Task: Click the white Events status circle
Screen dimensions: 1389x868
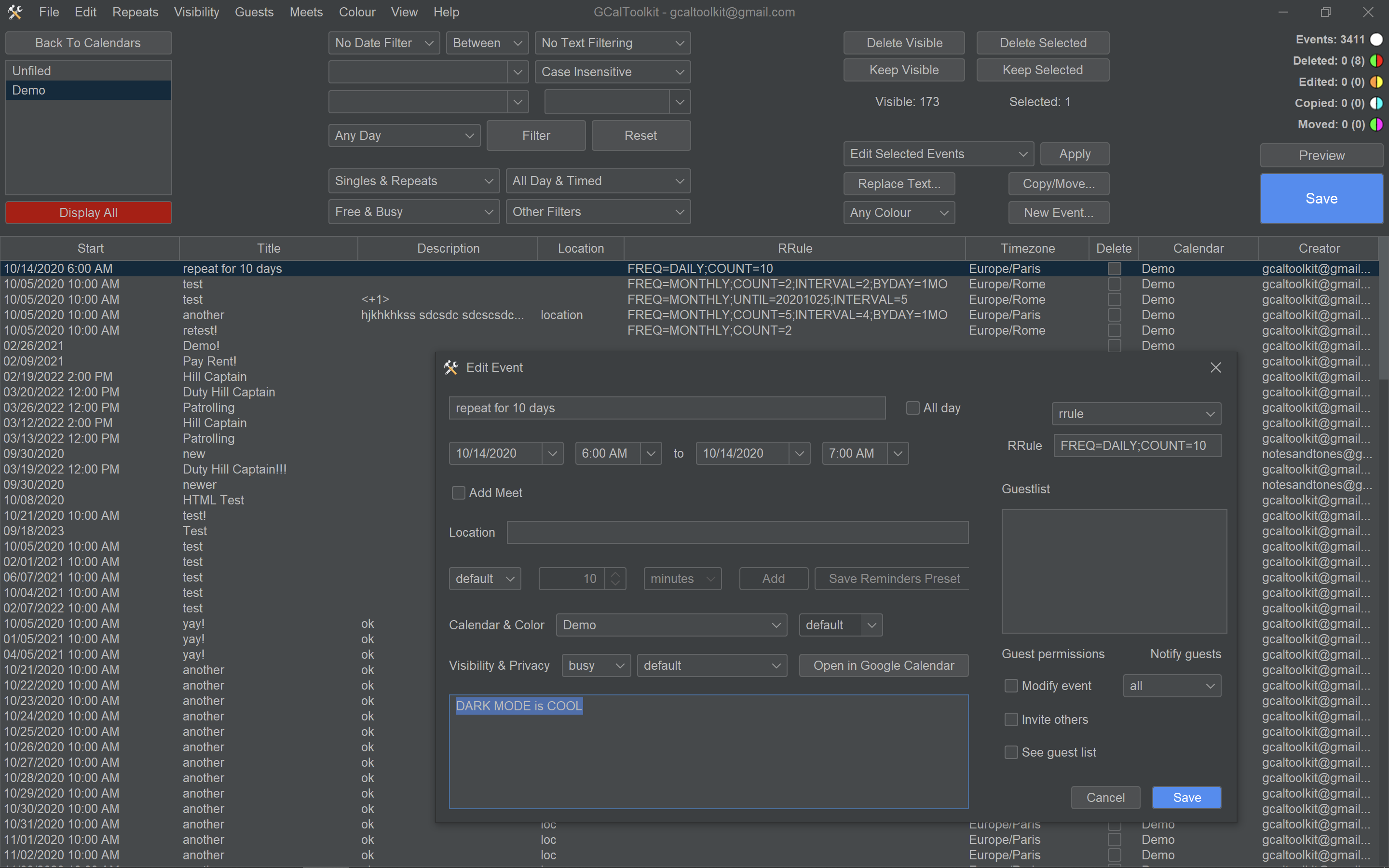Action: (1376, 40)
